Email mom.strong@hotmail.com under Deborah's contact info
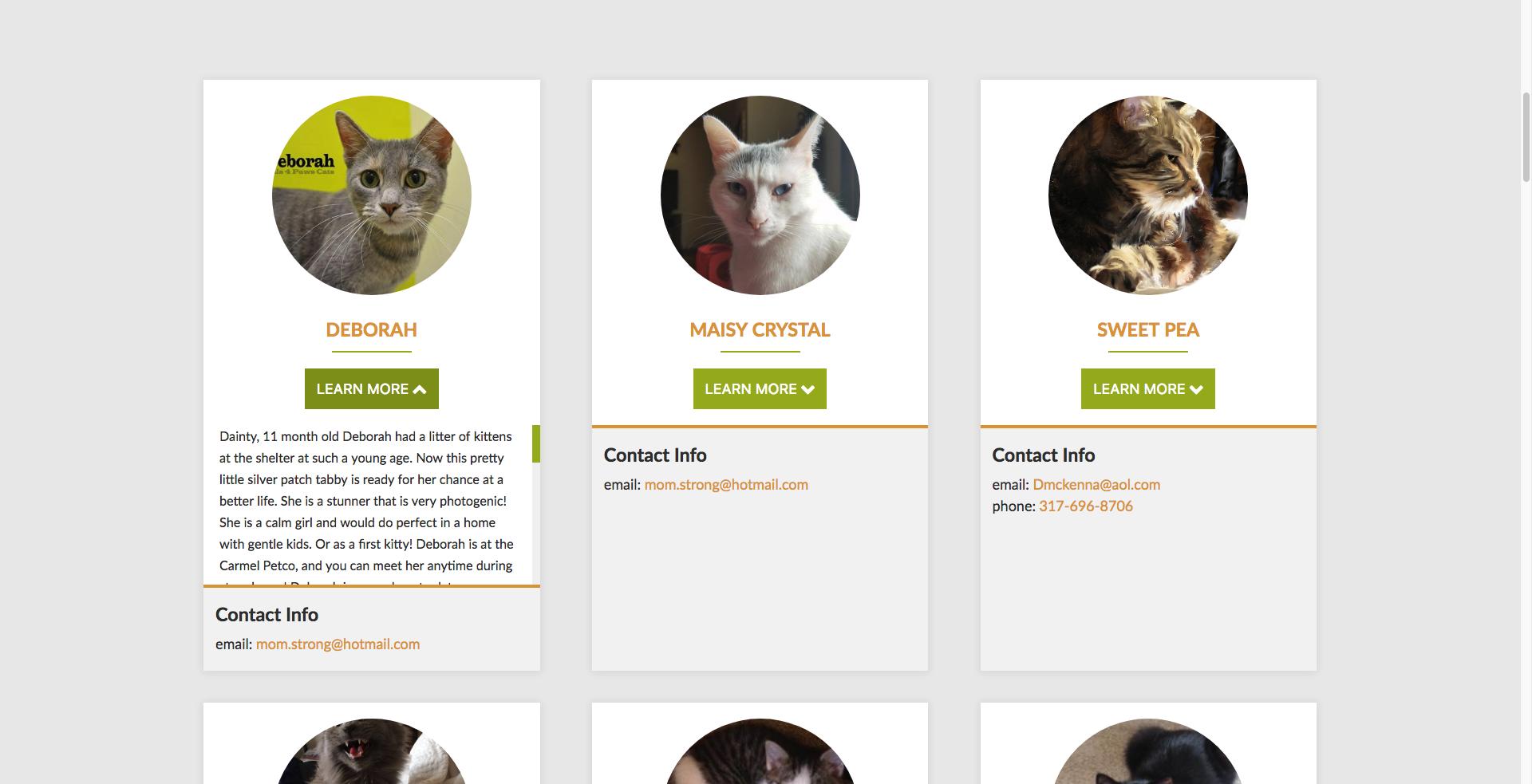The height and width of the screenshot is (784, 1532). [338, 644]
